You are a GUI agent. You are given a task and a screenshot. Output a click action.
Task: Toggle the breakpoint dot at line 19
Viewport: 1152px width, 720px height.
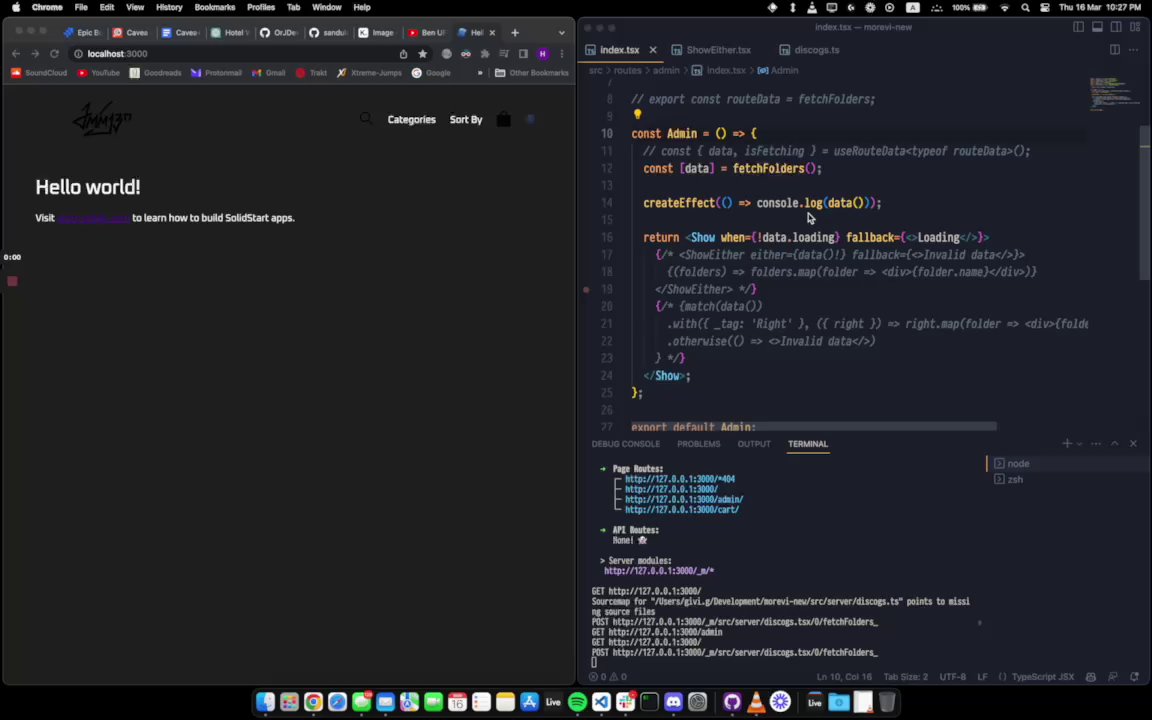tap(586, 289)
